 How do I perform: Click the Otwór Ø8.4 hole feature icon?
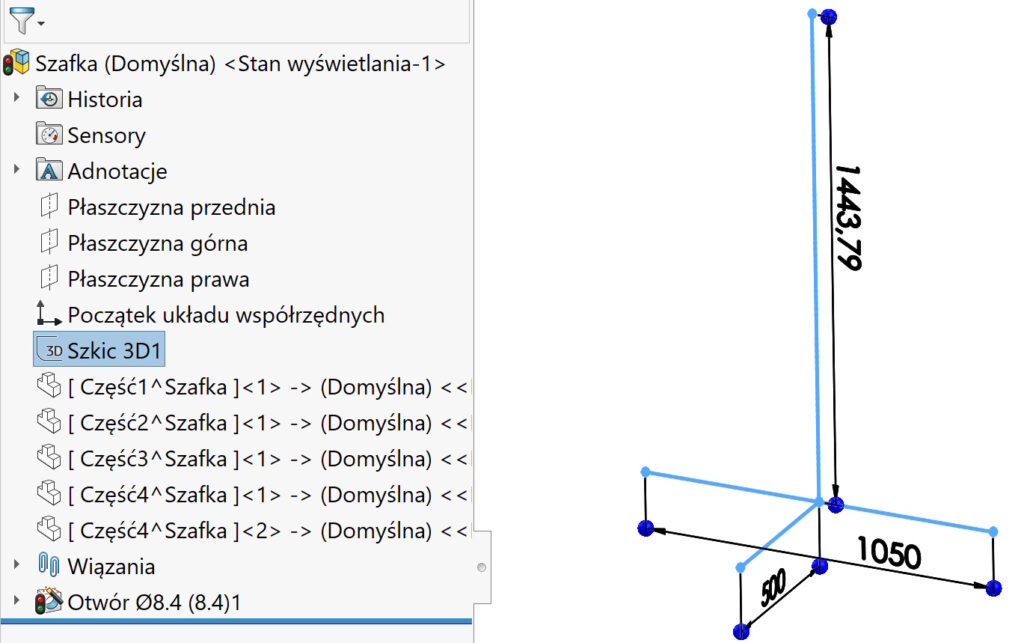pyautogui.click(x=48, y=602)
